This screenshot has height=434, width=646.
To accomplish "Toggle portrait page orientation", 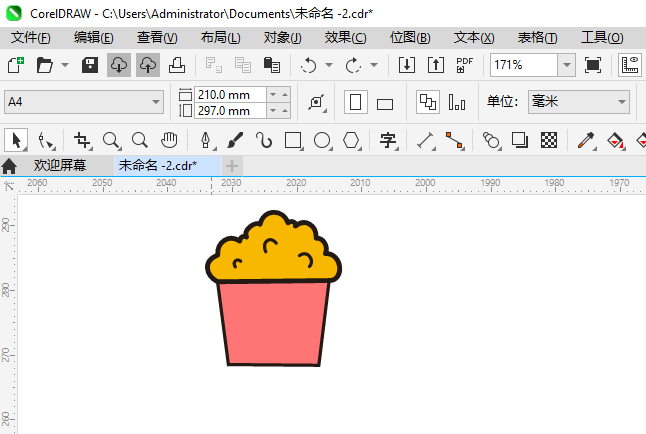I will pyautogui.click(x=355, y=102).
